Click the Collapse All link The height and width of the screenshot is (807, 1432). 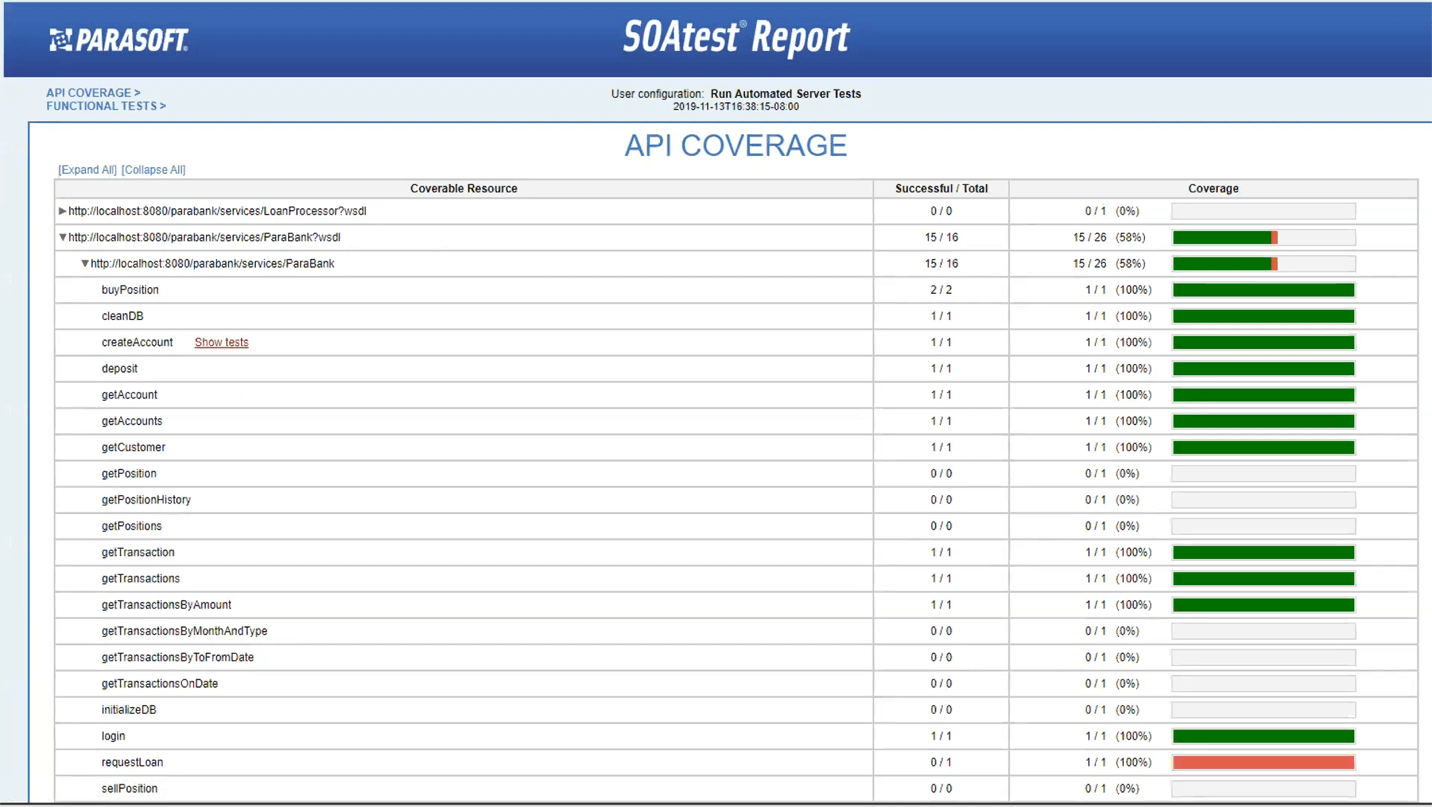pyautogui.click(x=153, y=170)
